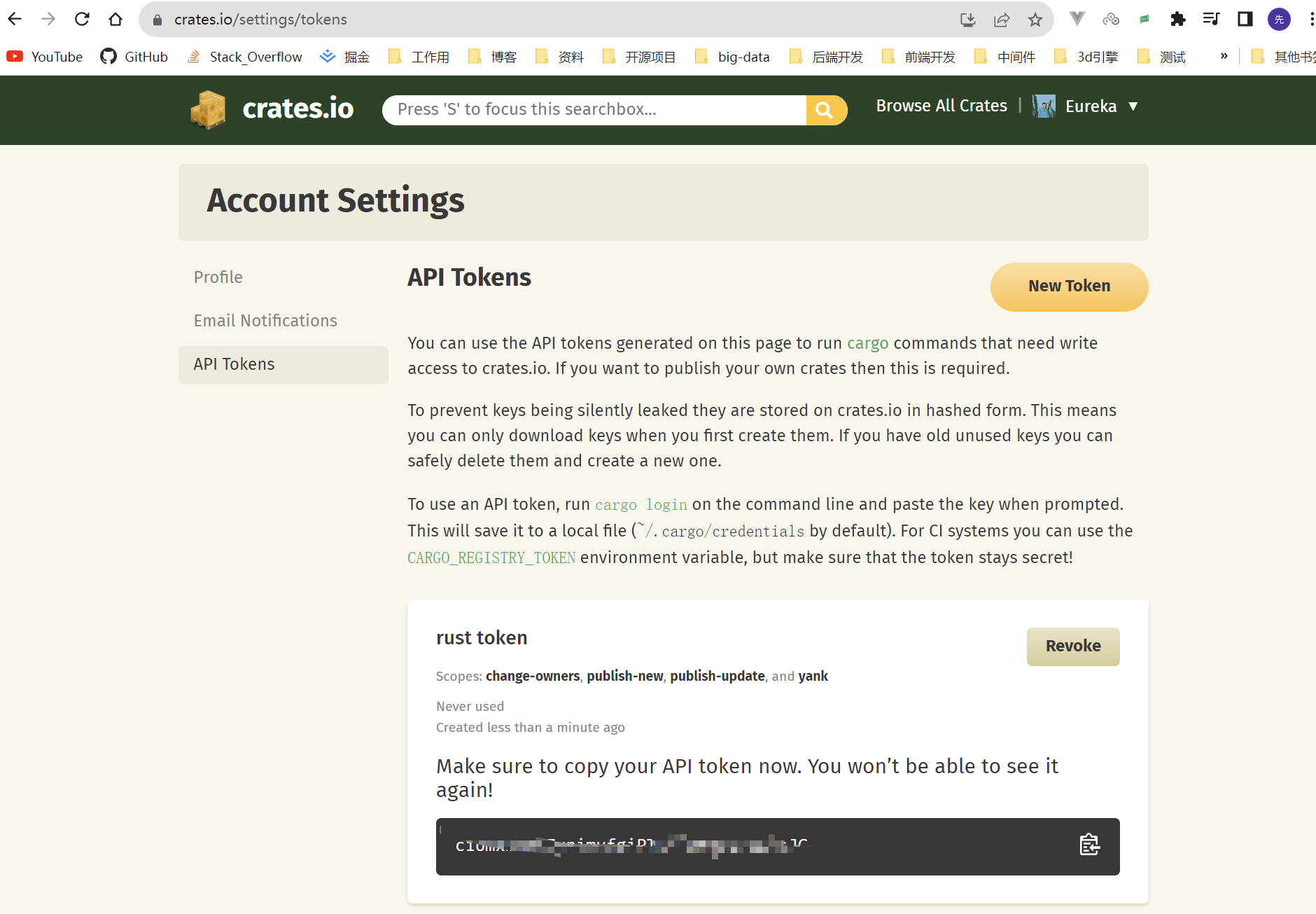Screen dimensions: 1316x914
Task: Open the 掘金 bookmark
Action: pyautogui.click(x=344, y=57)
